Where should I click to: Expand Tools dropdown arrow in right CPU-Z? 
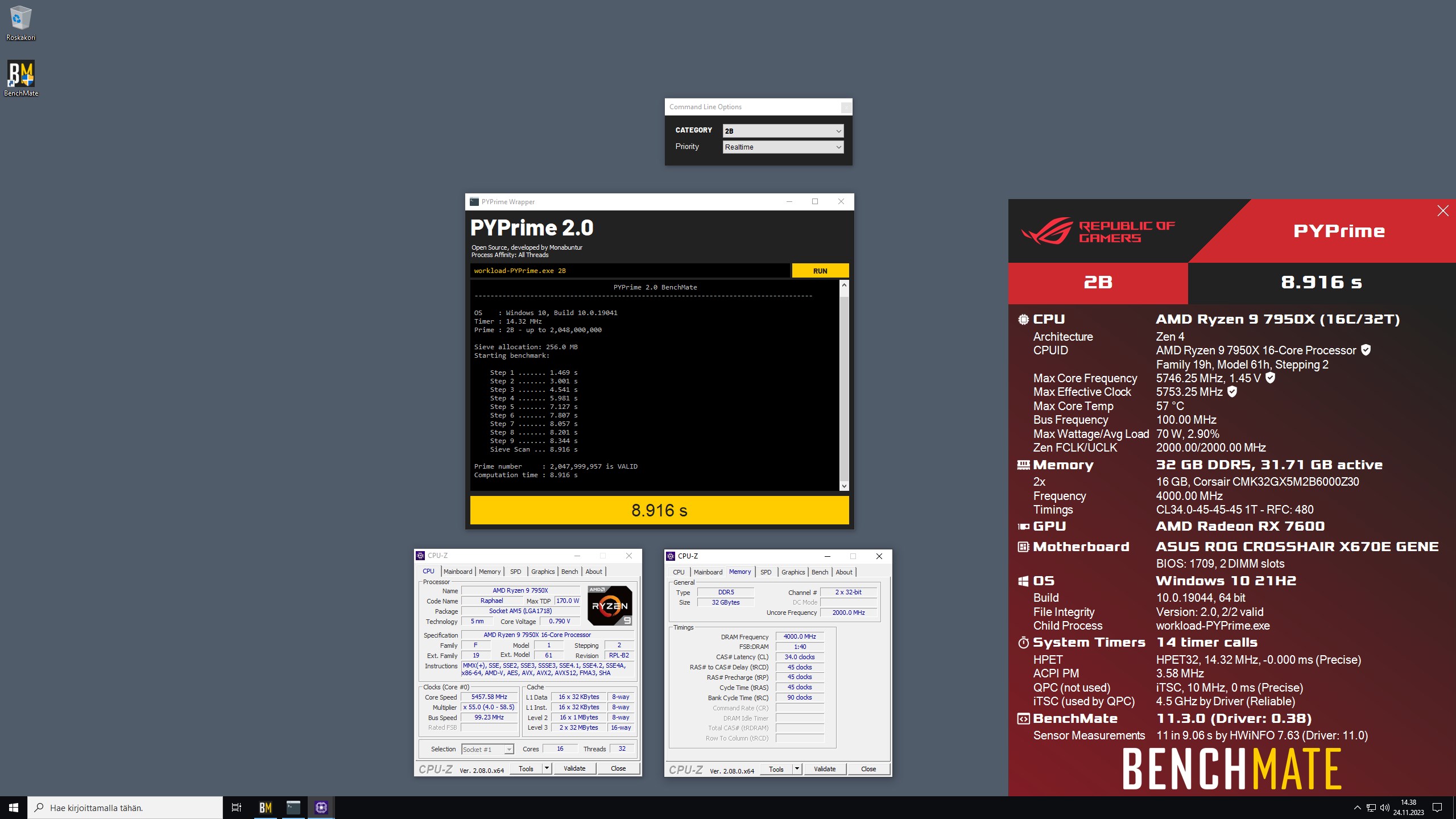pos(797,770)
